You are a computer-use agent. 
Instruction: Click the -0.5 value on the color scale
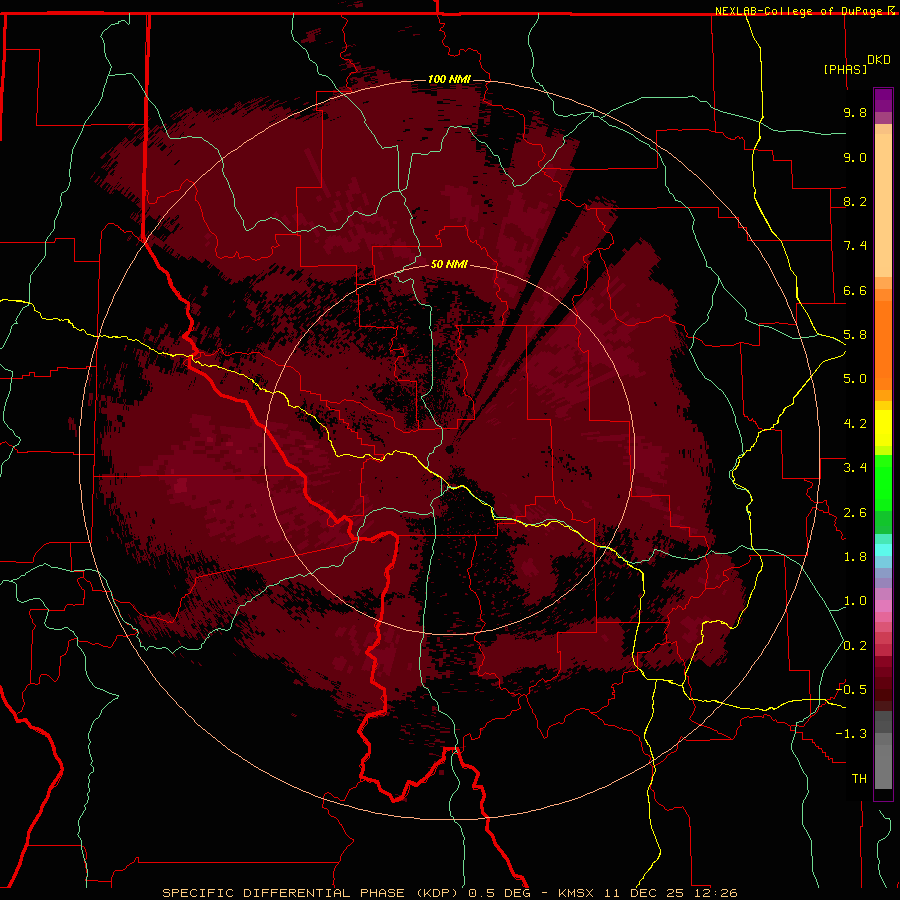852,690
